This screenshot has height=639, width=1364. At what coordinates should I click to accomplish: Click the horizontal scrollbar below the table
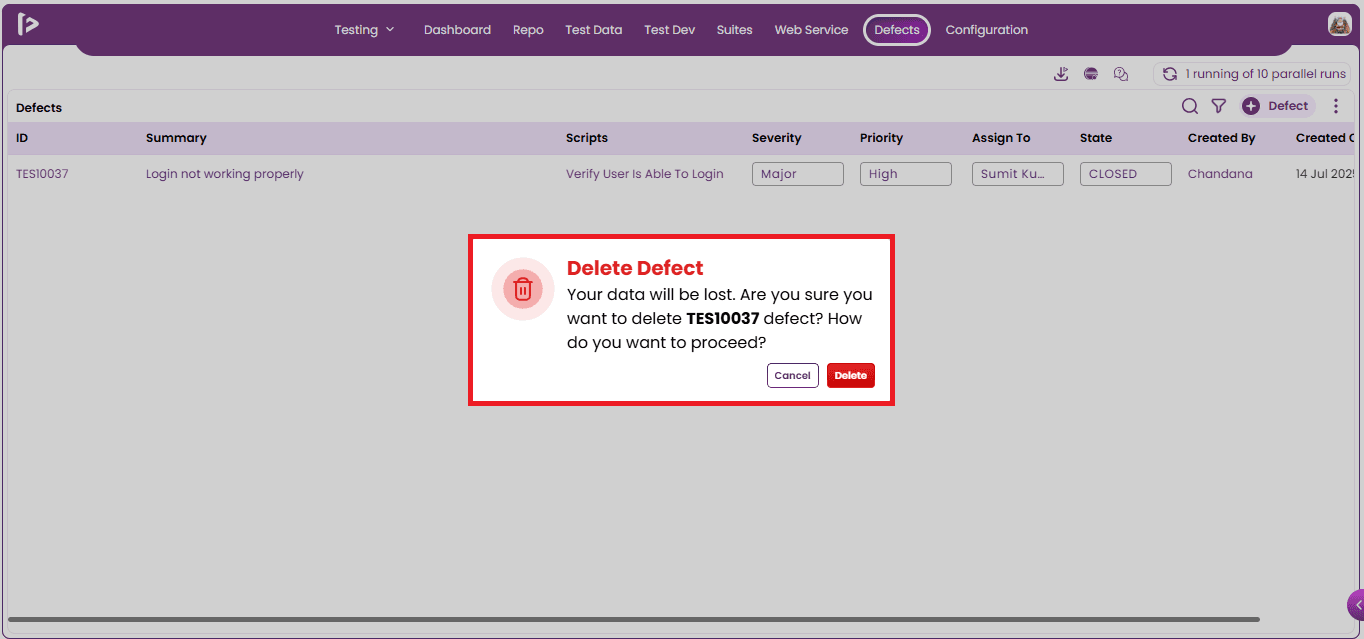[x=634, y=620]
